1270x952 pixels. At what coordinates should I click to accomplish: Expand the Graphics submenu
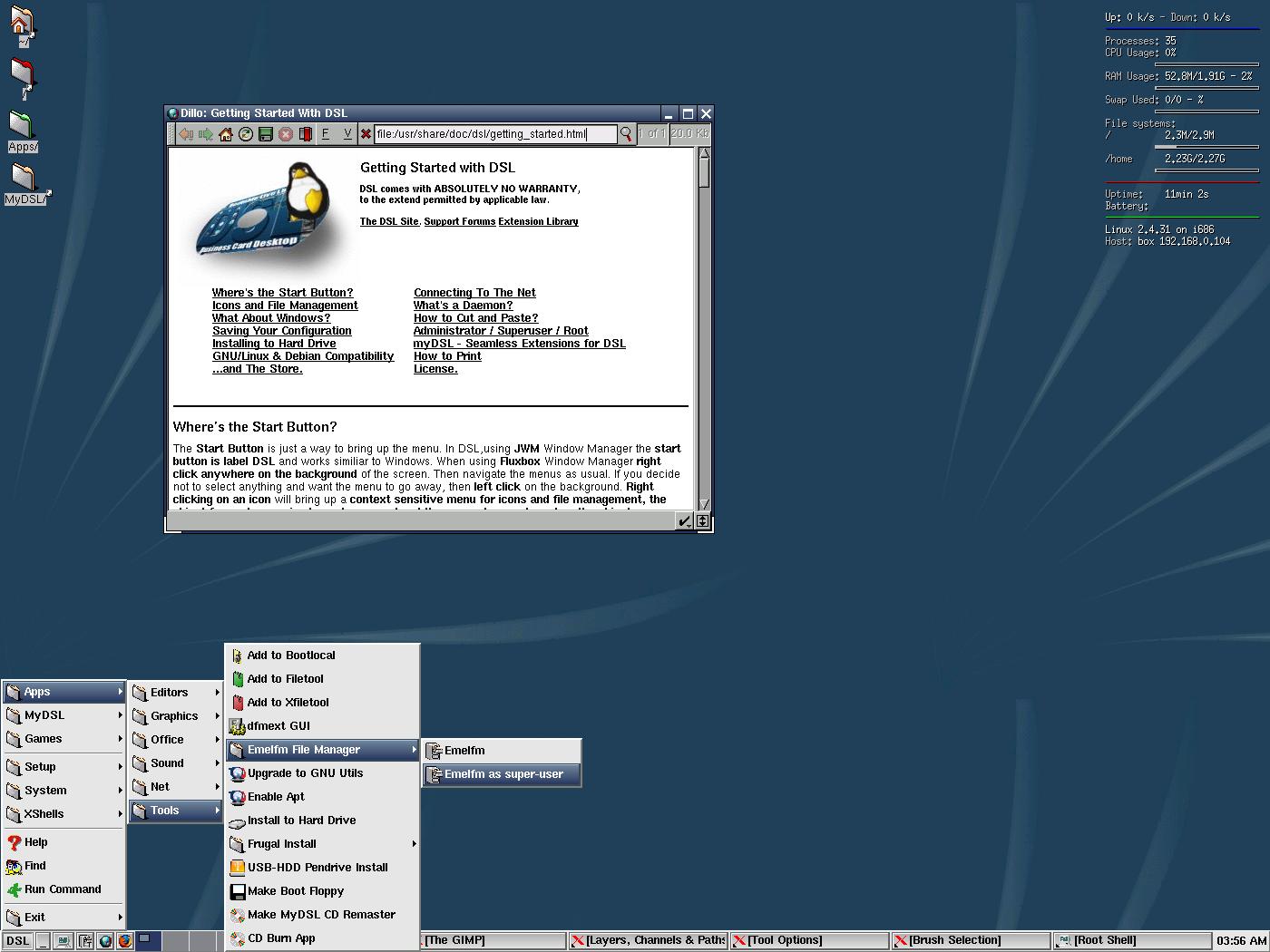click(x=176, y=716)
